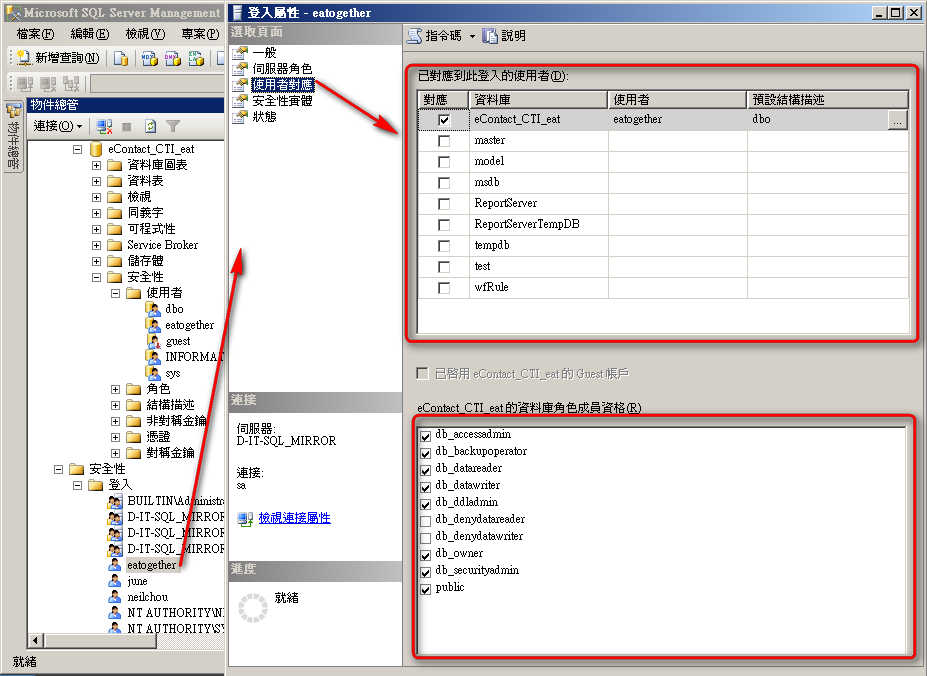Check mapping for tempdb database
Viewport: 927px width, 676px height.
[444, 245]
